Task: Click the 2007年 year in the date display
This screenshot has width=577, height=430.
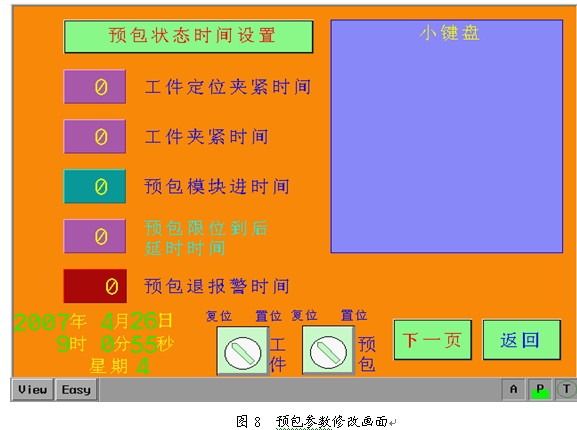Action: tap(50, 321)
